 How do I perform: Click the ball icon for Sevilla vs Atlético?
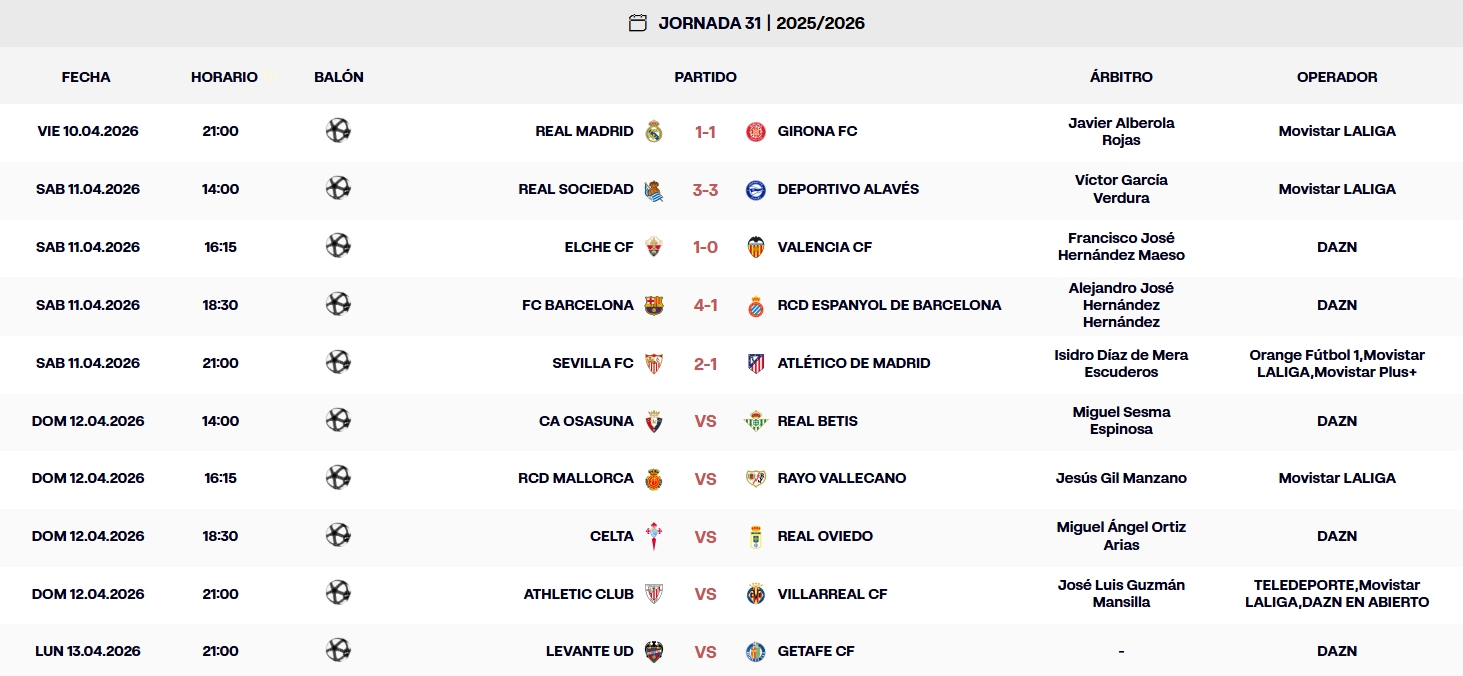pos(338,363)
